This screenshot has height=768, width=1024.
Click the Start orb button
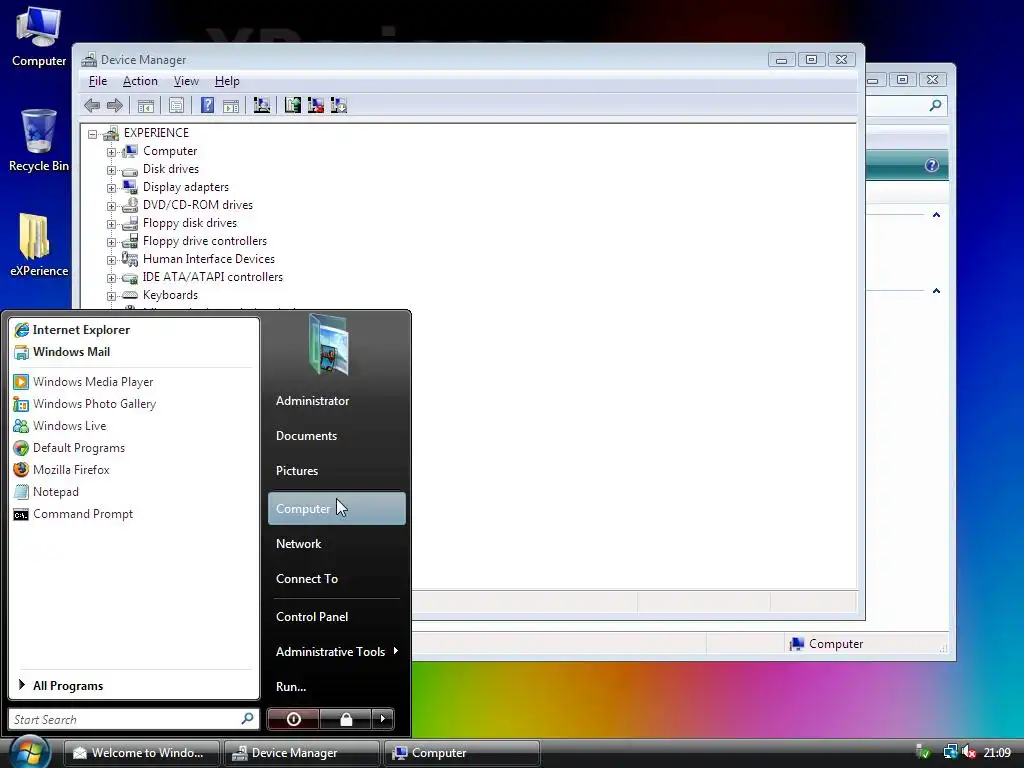(x=29, y=752)
